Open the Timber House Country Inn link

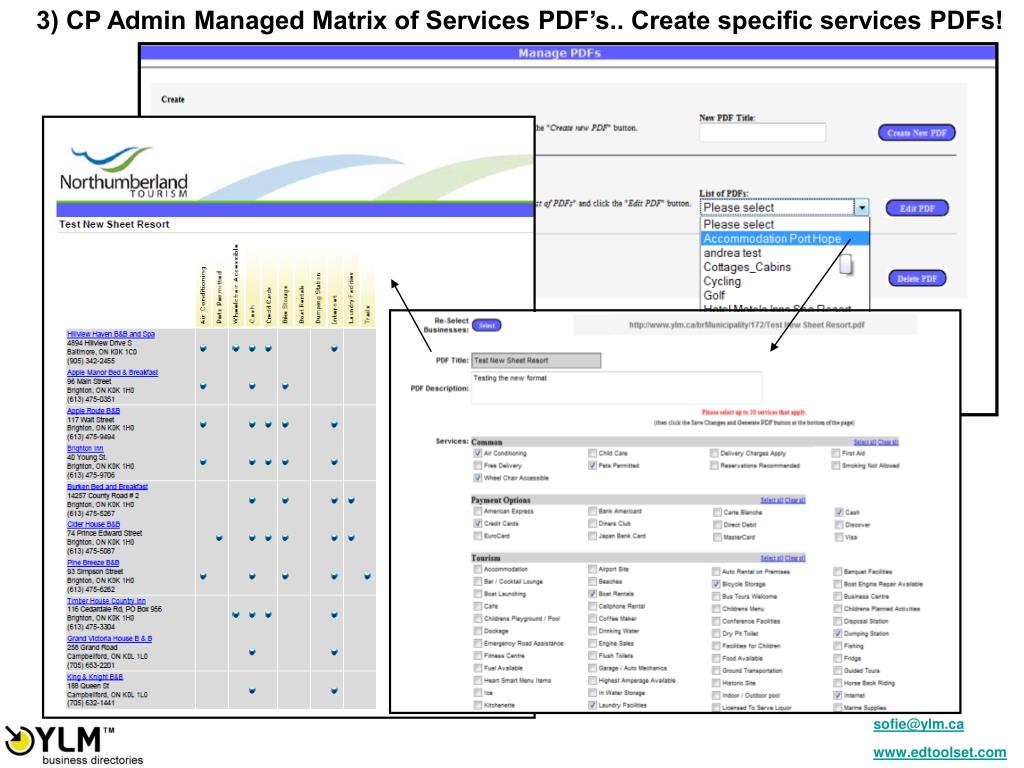click(x=106, y=601)
